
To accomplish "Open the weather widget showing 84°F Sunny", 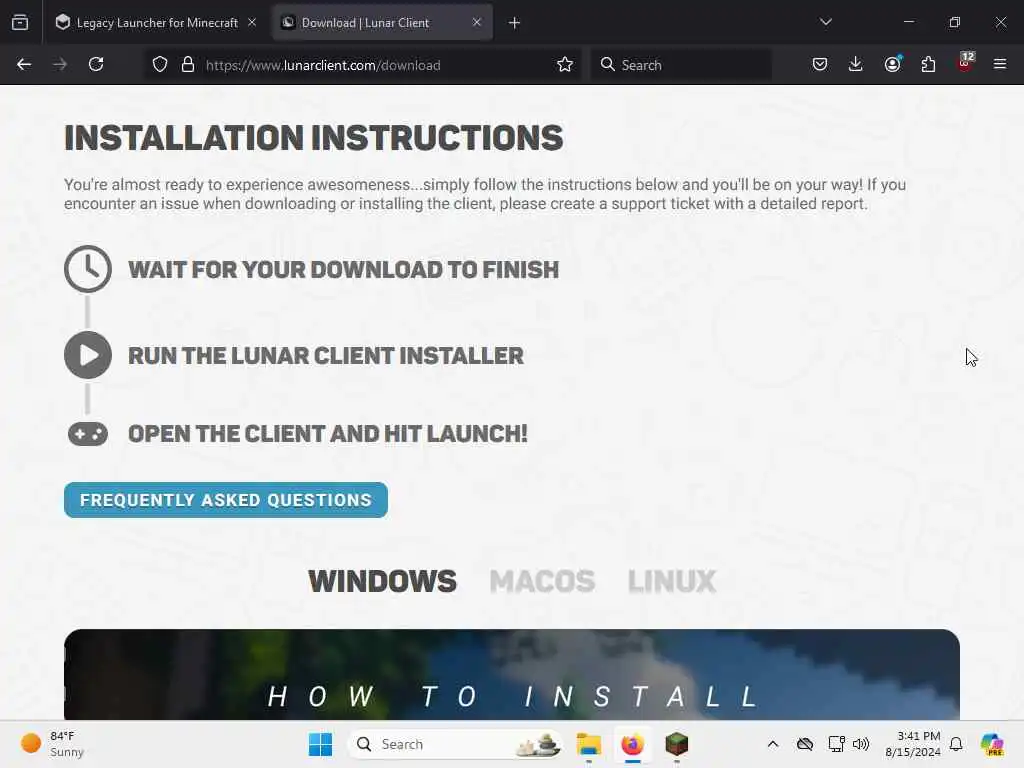I will [52, 744].
